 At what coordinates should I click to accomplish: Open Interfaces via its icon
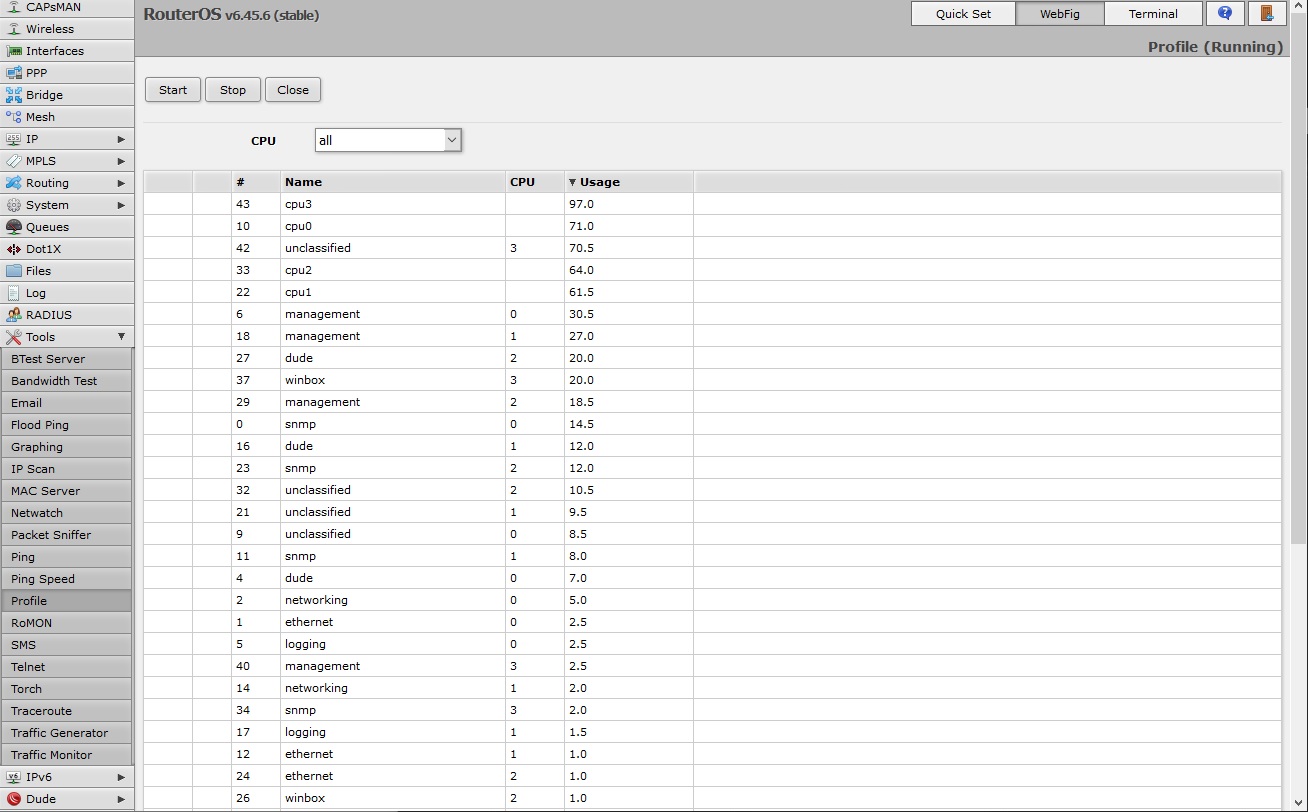coord(14,51)
